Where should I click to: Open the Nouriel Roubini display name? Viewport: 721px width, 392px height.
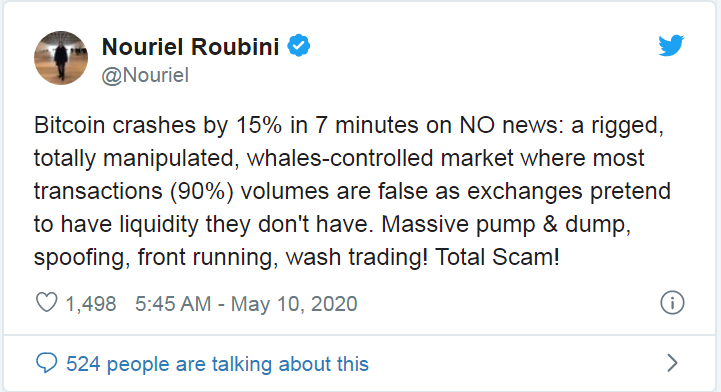(x=190, y=46)
